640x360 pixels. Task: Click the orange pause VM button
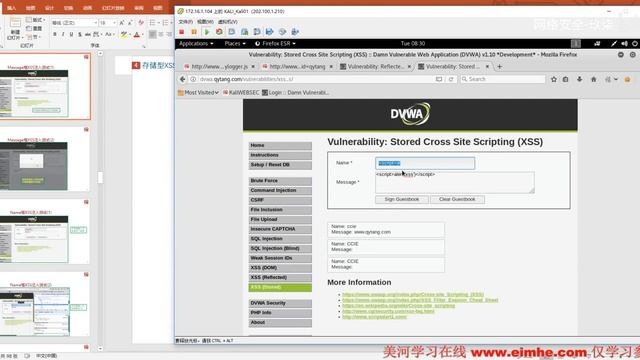(x=194, y=32)
